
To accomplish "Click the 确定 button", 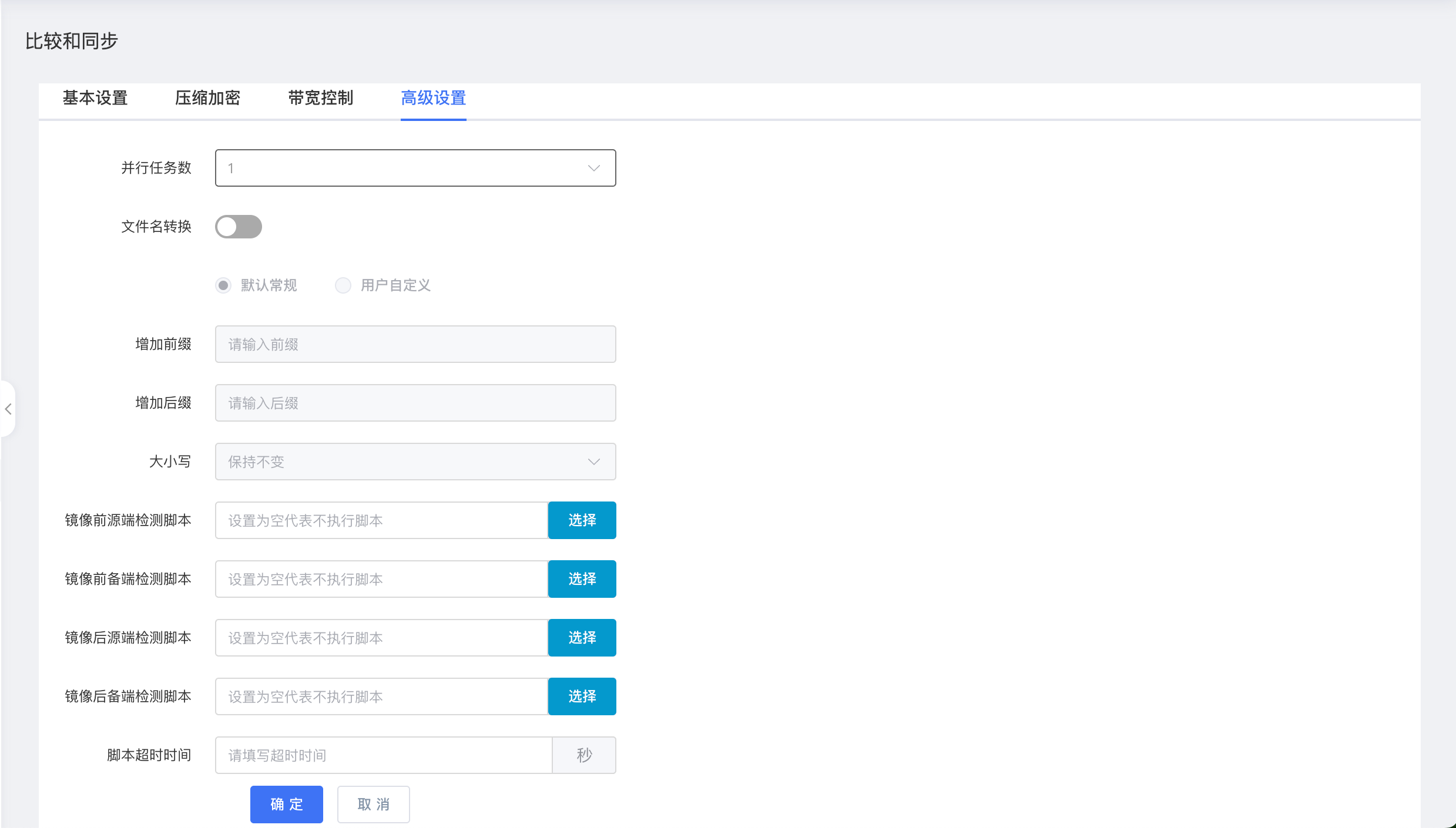I will pos(287,805).
